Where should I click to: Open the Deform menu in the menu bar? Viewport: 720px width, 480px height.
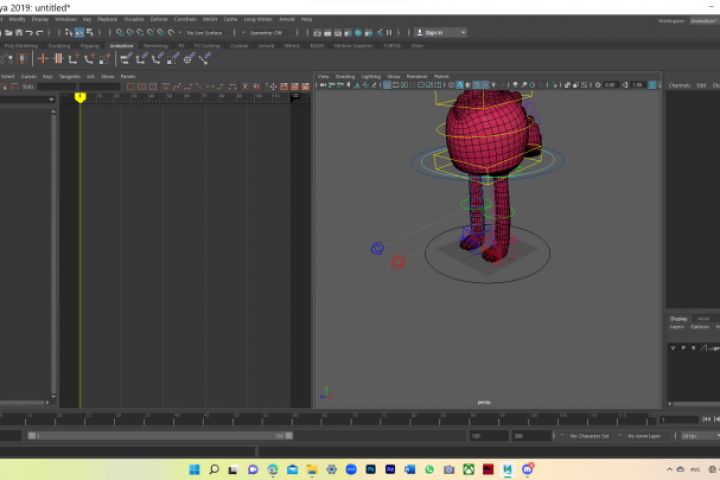[x=159, y=19]
